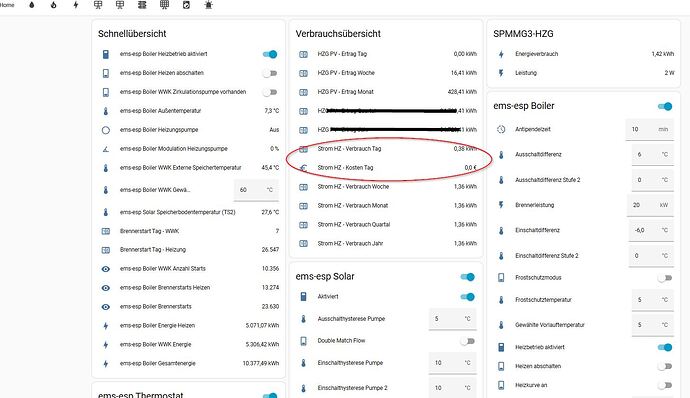Open the Home tab
The image size is (690, 398).
pos(7,5)
